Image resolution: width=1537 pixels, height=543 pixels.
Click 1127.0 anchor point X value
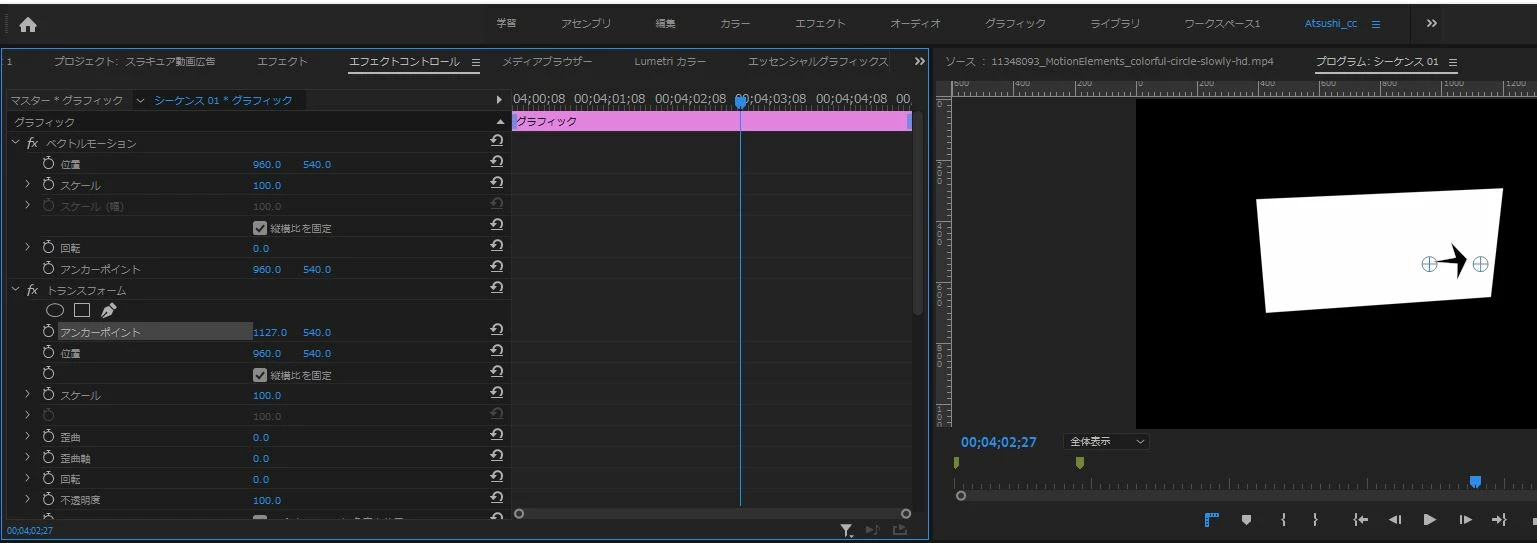pos(270,332)
